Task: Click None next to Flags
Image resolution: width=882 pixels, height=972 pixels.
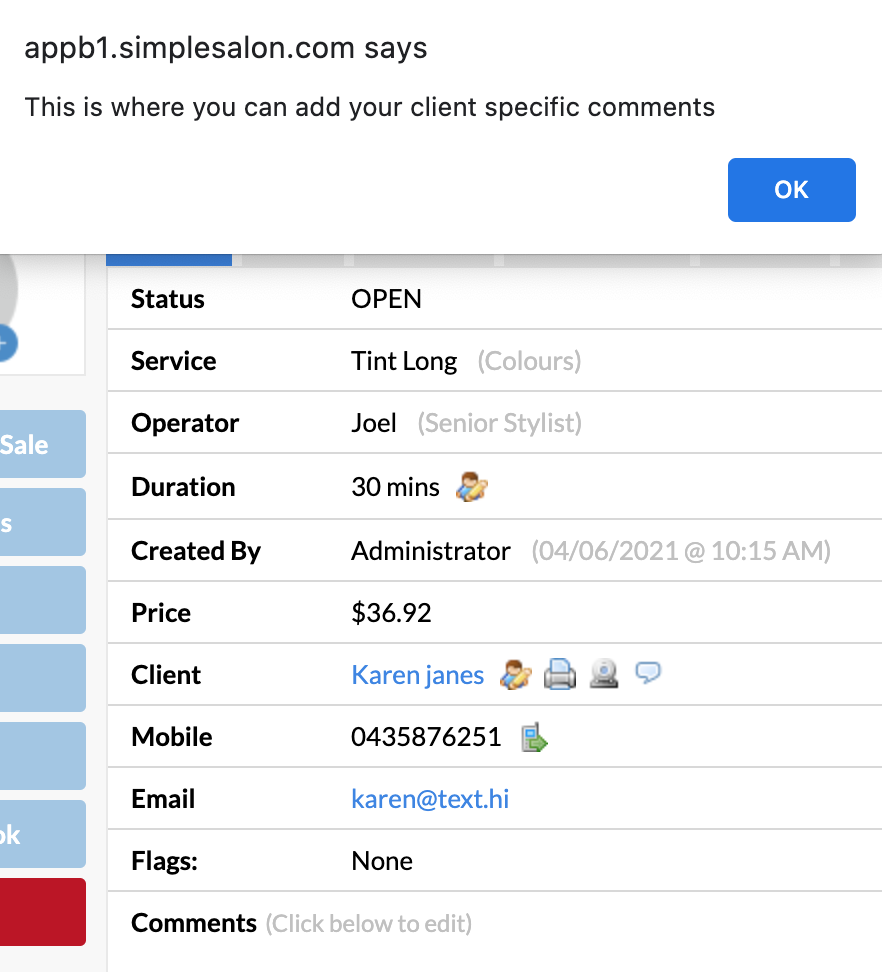Action: click(381, 861)
